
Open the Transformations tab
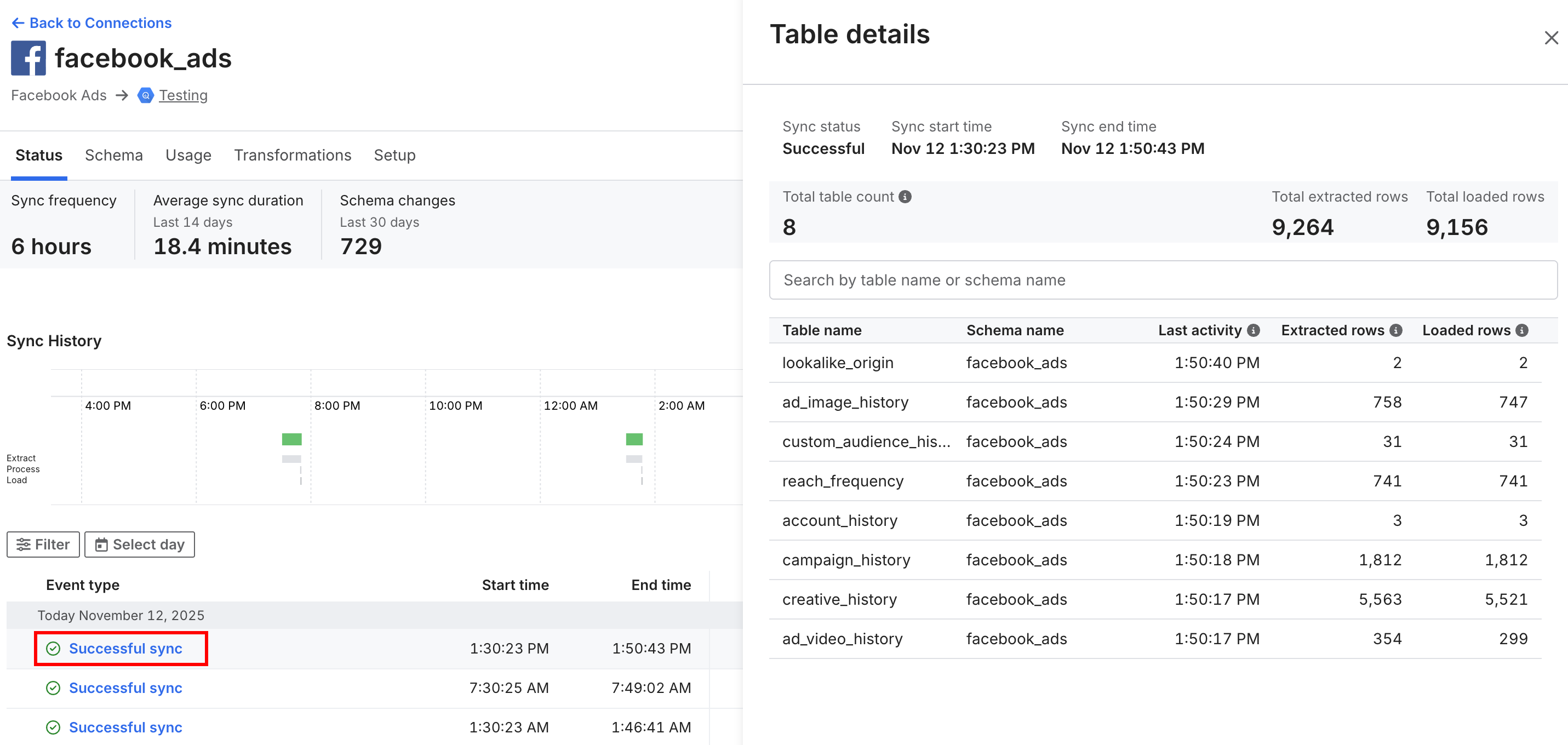point(293,155)
